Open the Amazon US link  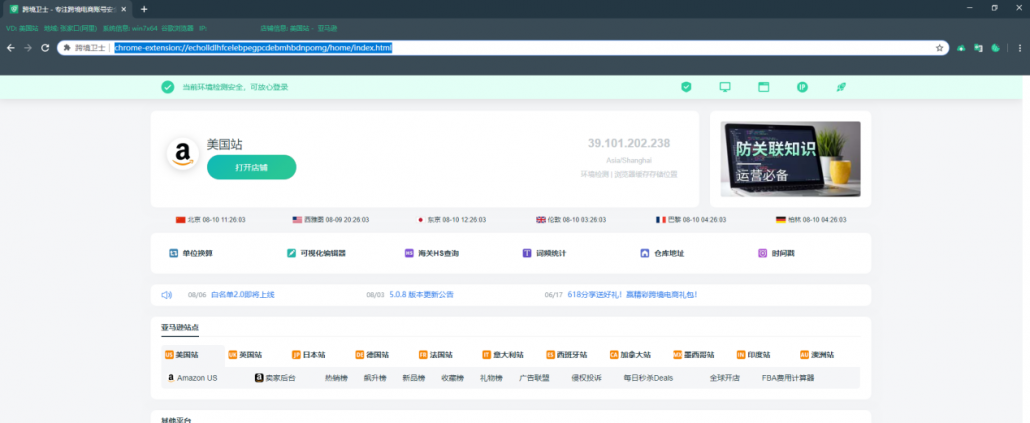point(192,378)
